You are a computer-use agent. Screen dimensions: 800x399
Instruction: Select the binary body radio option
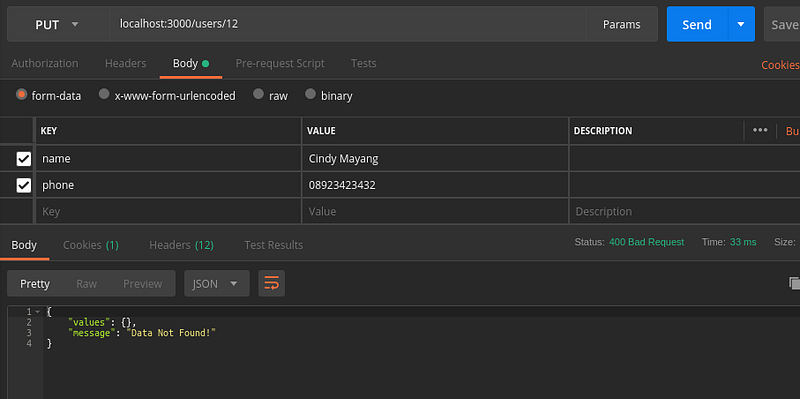tap(310, 94)
